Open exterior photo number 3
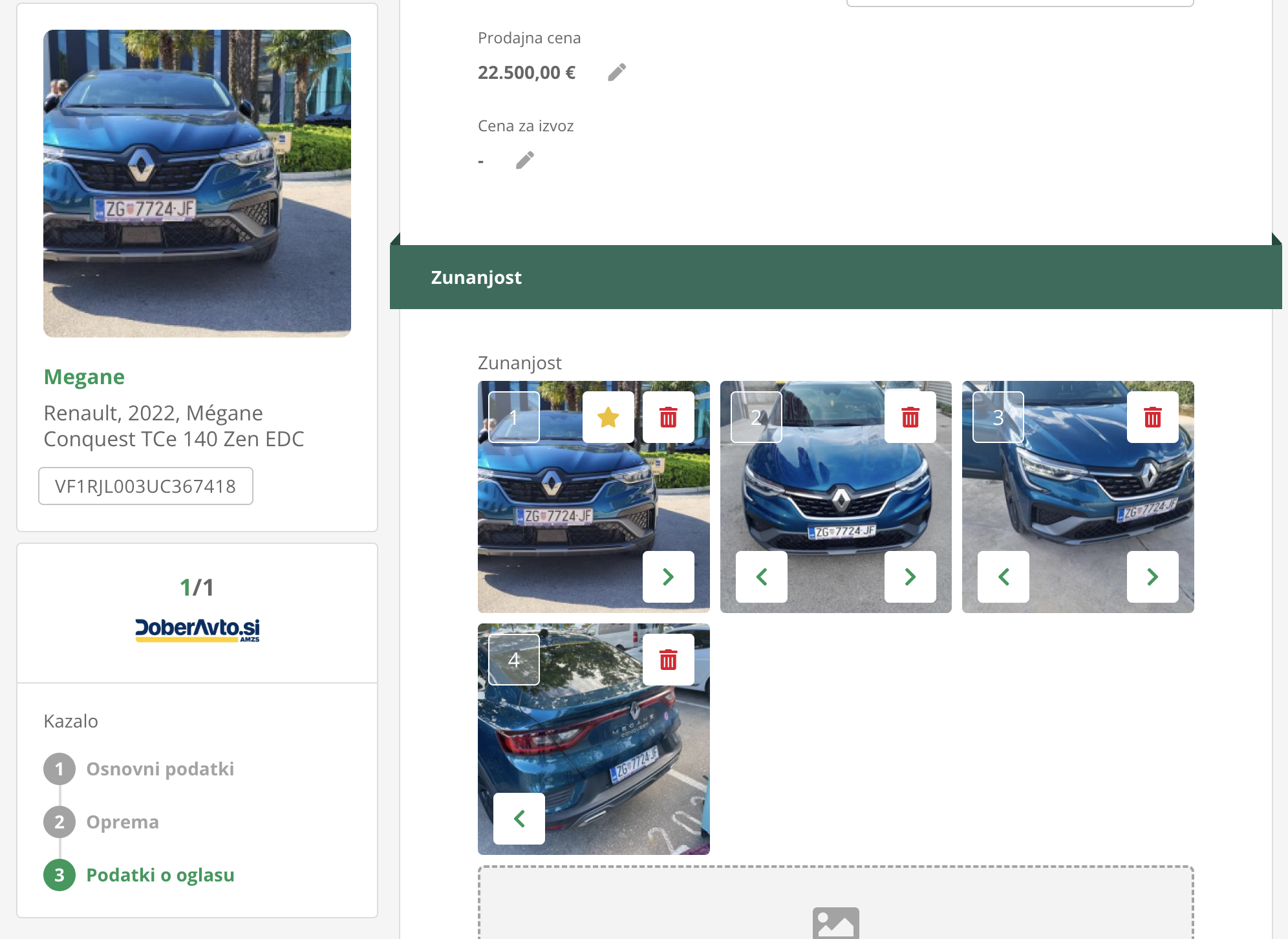 pyautogui.click(x=1078, y=497)
